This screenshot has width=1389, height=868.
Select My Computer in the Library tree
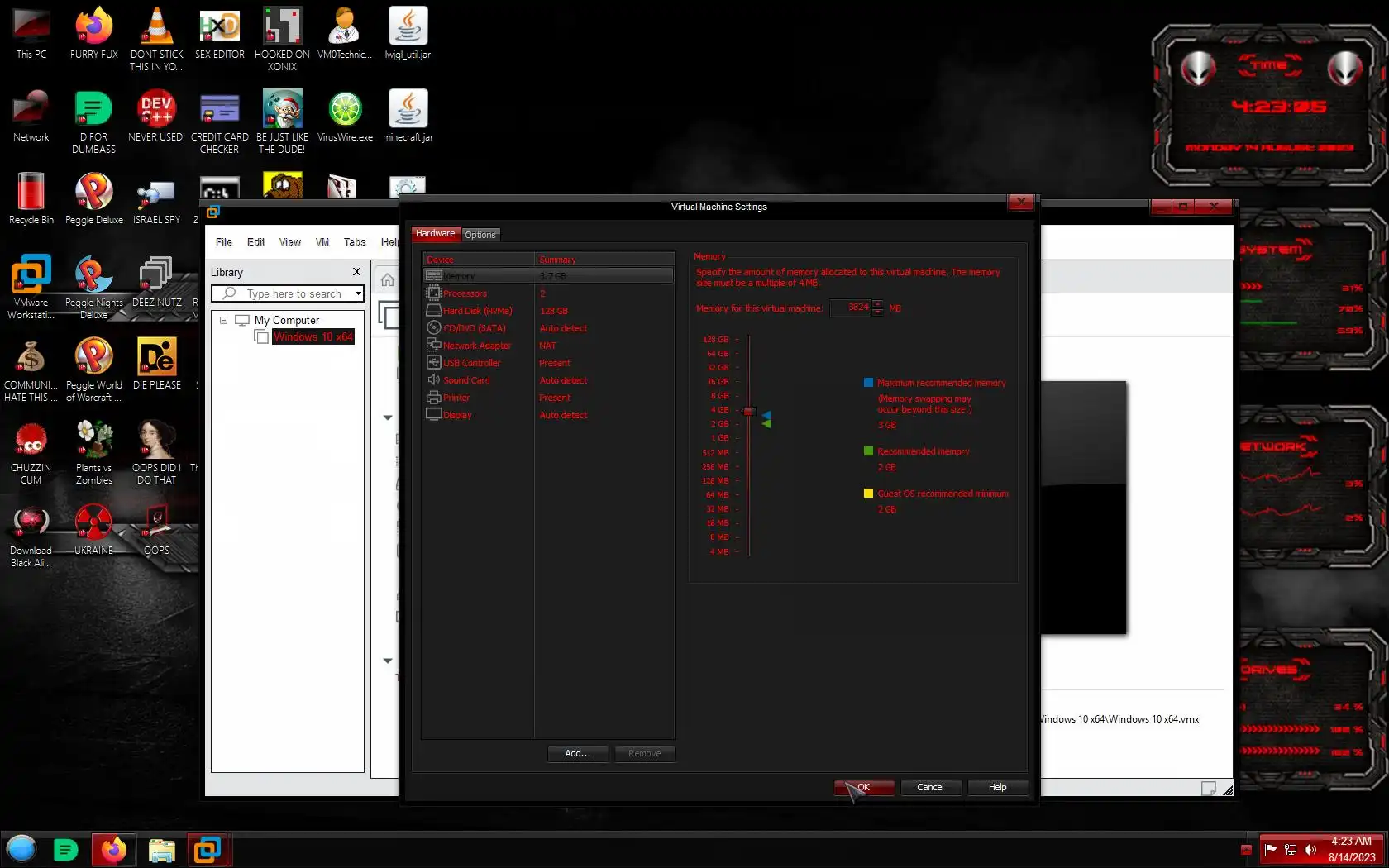[x=286, y=320]
